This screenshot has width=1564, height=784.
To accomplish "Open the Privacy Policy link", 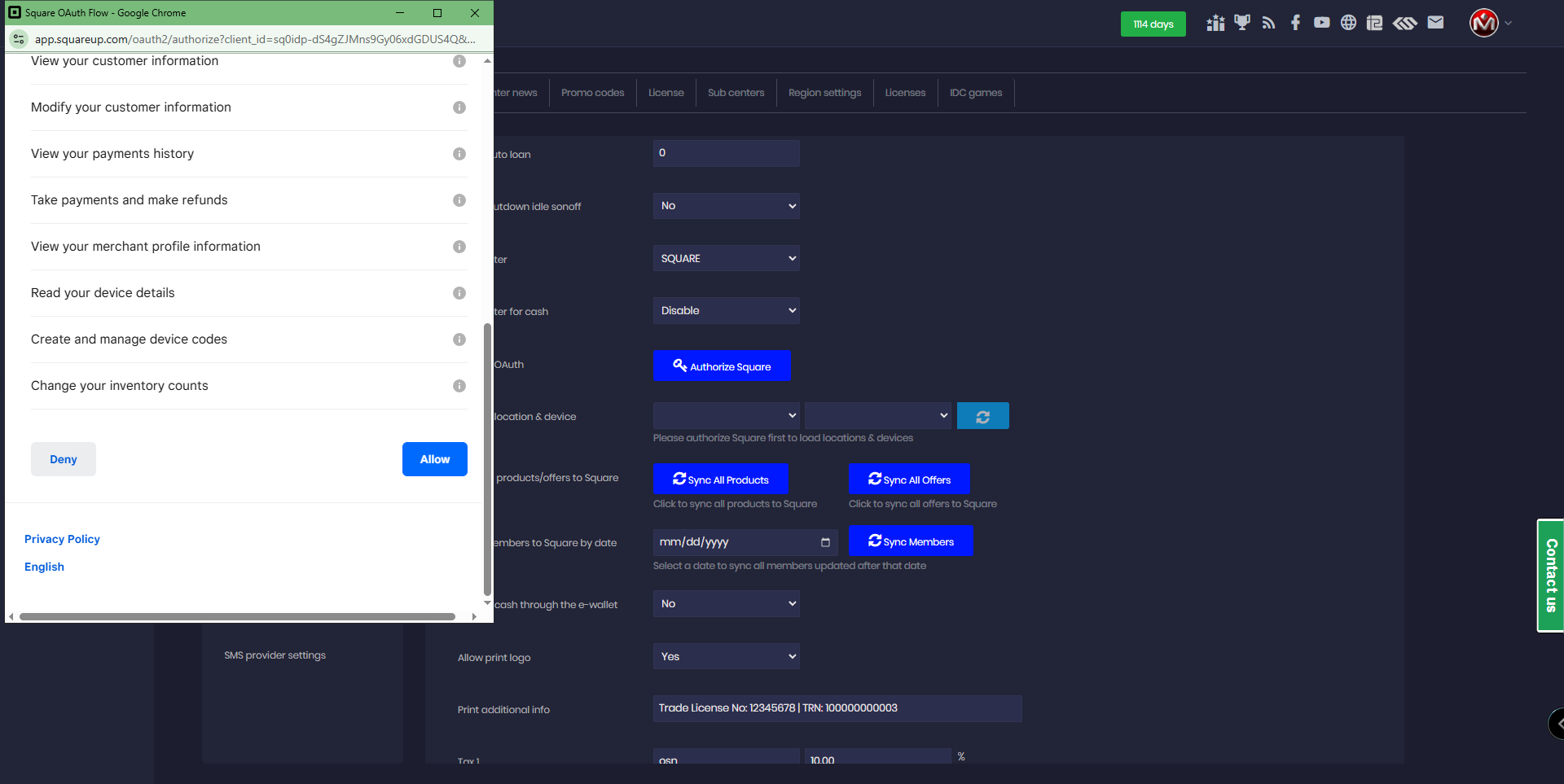I will pos(62,539).
